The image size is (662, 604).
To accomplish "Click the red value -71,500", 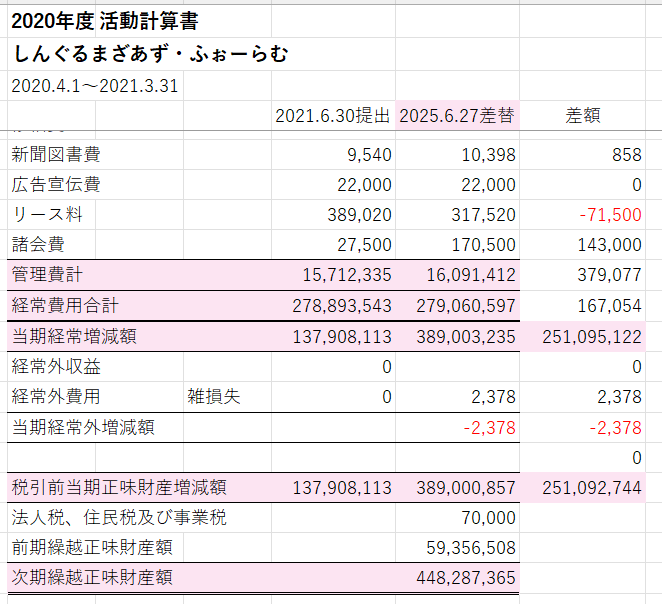I will 610,215.
